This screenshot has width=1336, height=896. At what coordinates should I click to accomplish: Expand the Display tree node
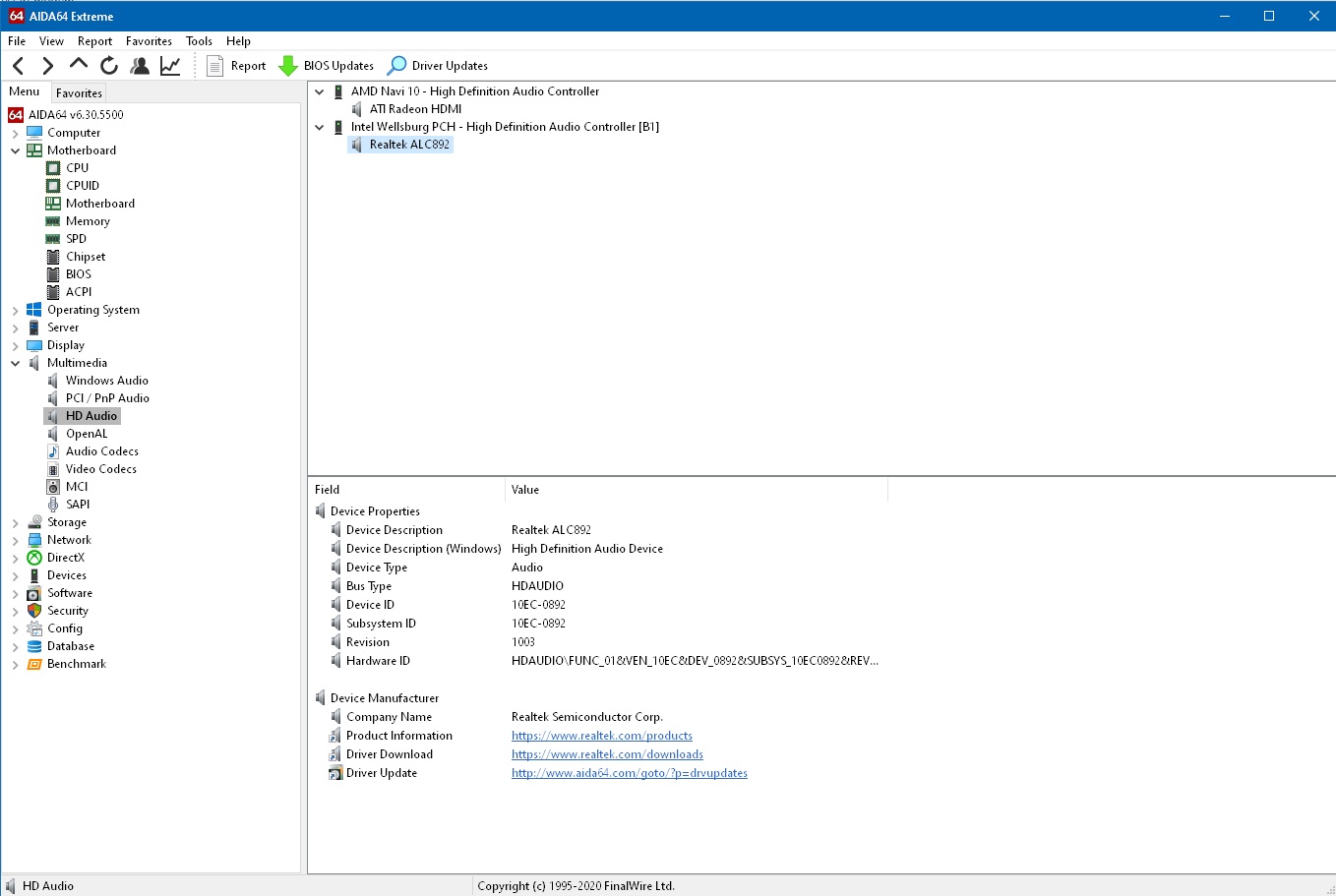point(16,345)
